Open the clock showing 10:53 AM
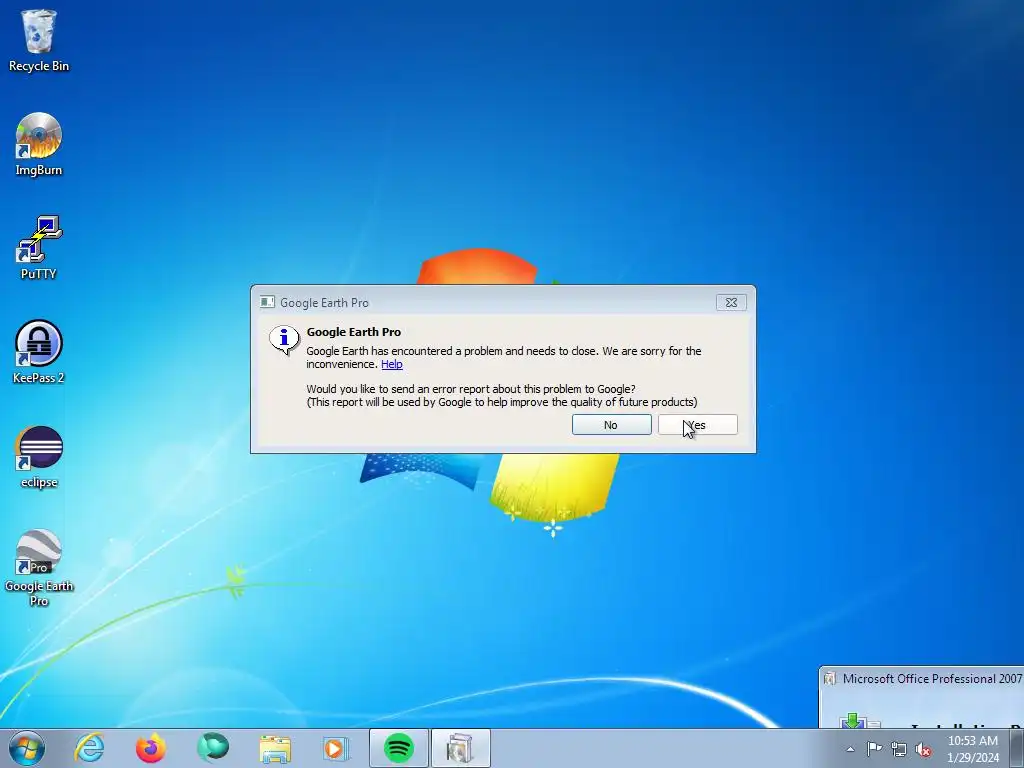The width and height of the screenshot is (1024, 768). pos(972,749)
